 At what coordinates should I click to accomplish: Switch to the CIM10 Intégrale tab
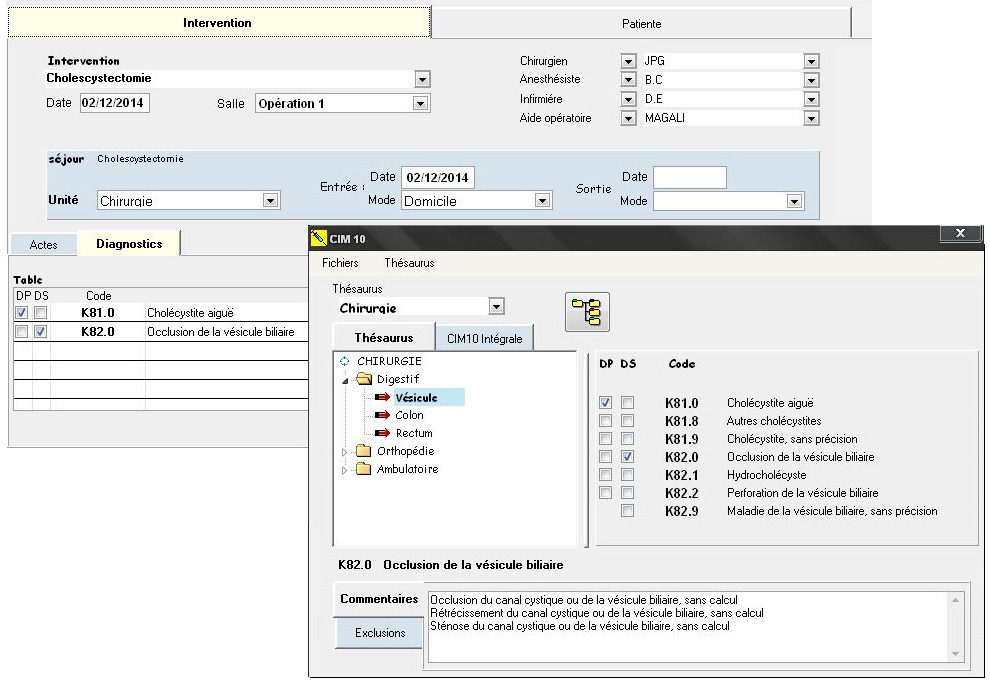click(x=484, y=338)
